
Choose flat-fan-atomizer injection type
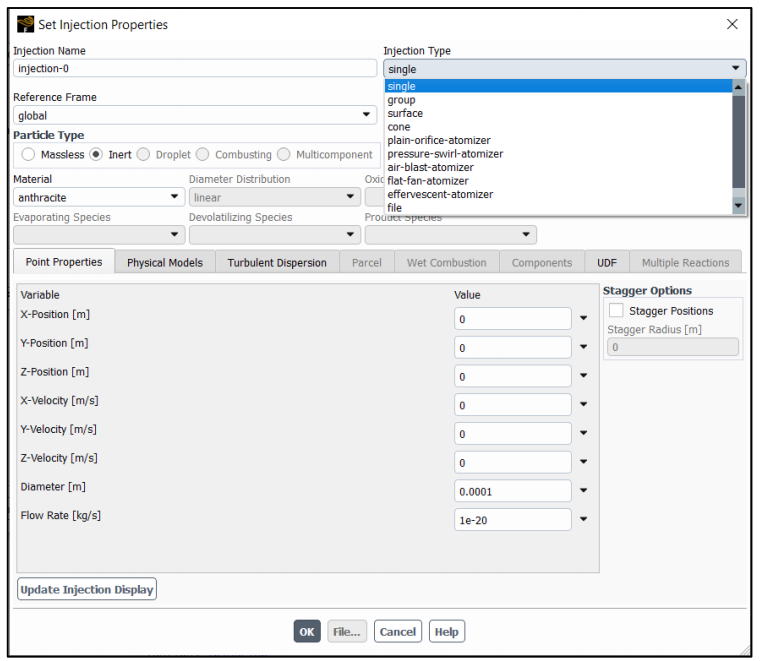coord(558,181)
